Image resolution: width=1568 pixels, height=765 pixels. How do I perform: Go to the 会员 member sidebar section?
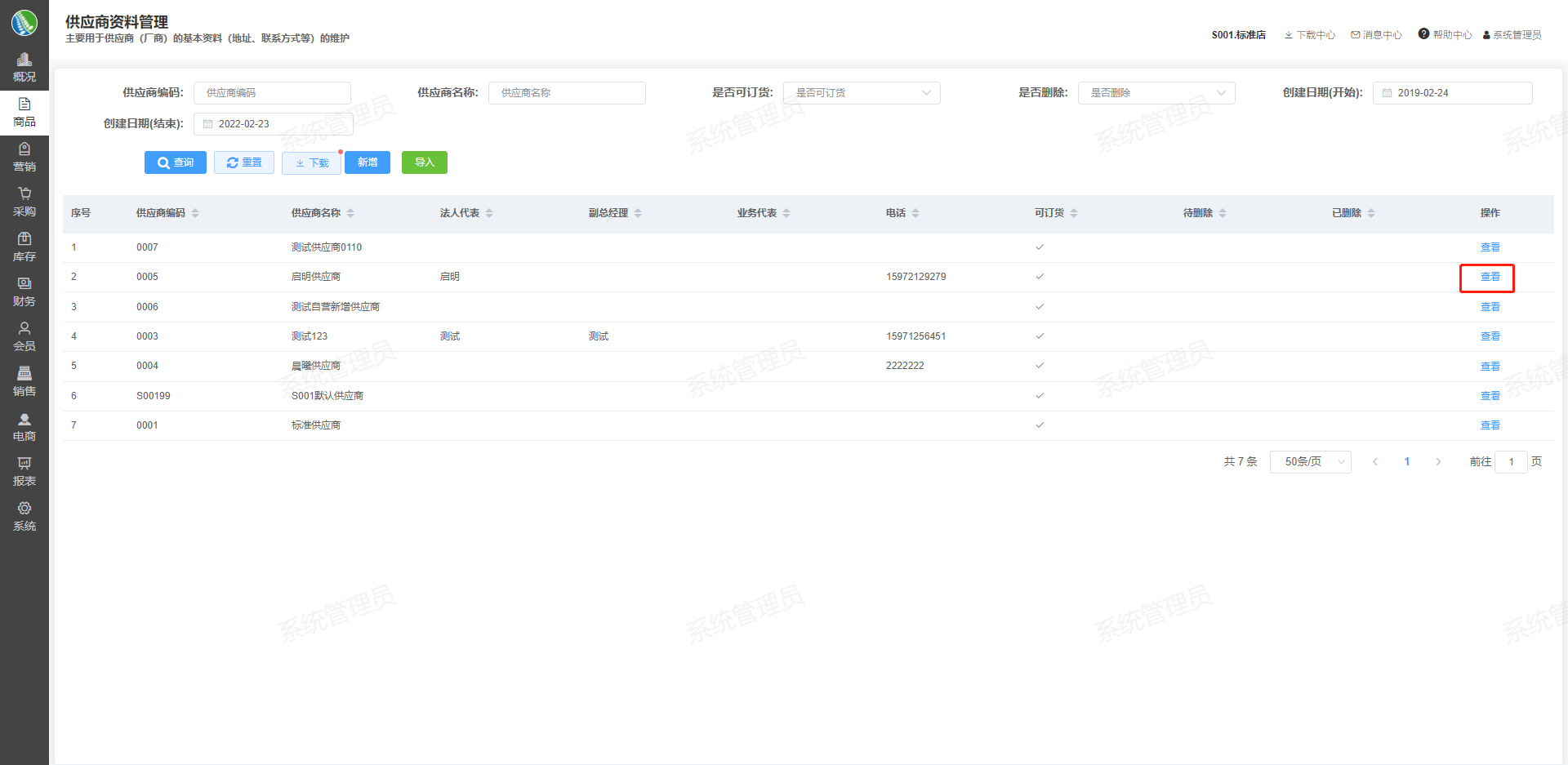pos(24,337)
